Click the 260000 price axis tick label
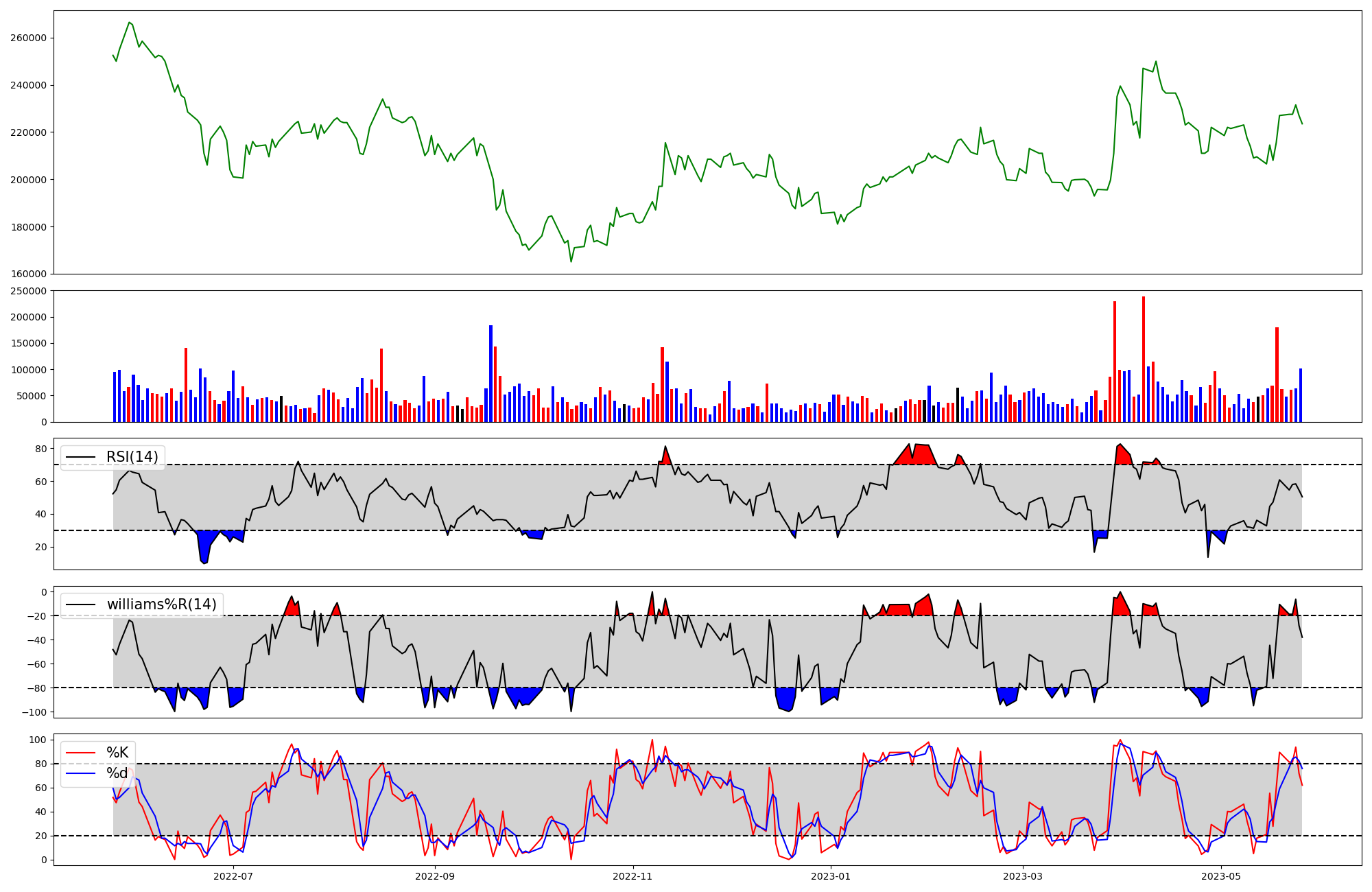1372x892 pixels. point(28,38)
